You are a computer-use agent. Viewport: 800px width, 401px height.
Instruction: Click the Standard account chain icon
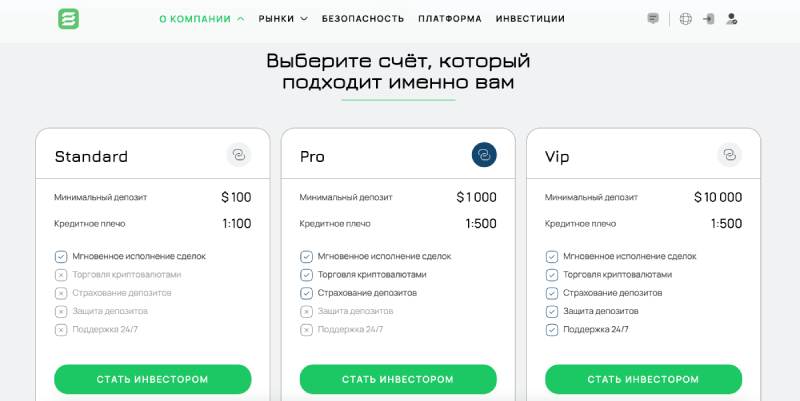tap(238, 155)
